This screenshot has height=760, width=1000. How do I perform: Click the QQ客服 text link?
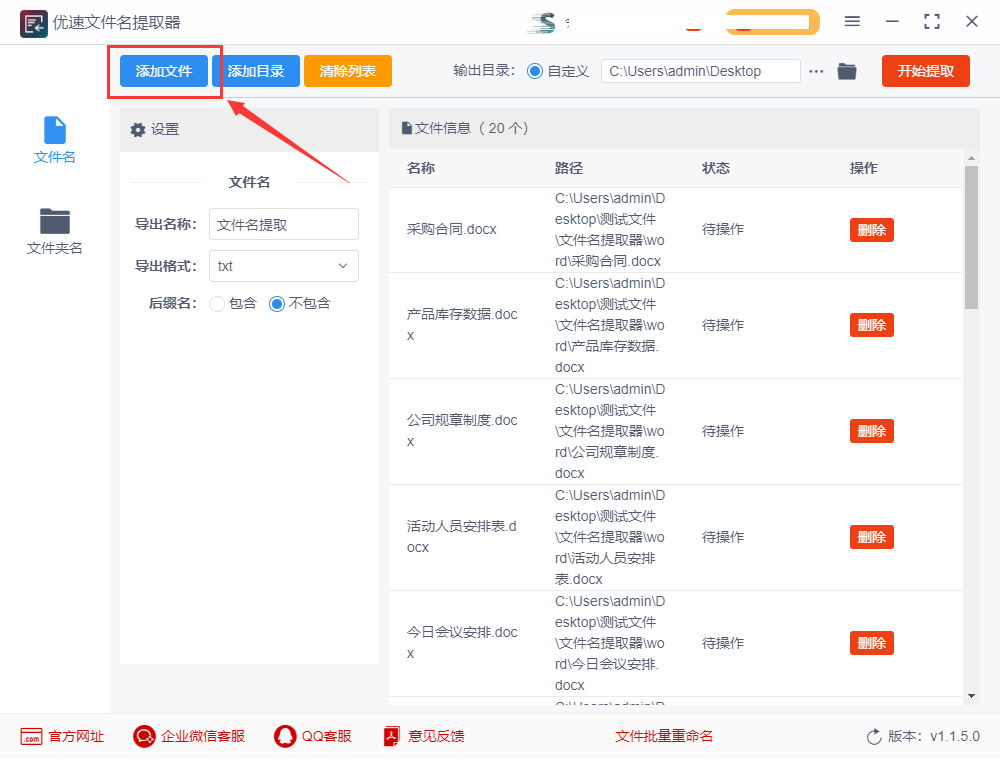[327, 736]
